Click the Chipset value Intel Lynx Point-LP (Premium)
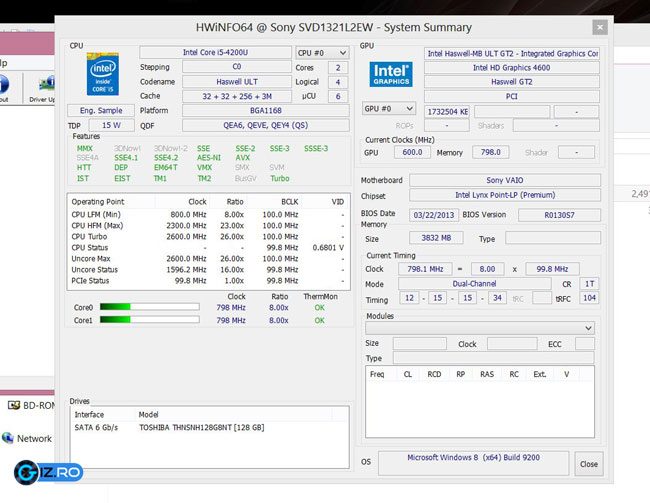650x503 pixels. [504, 195]
